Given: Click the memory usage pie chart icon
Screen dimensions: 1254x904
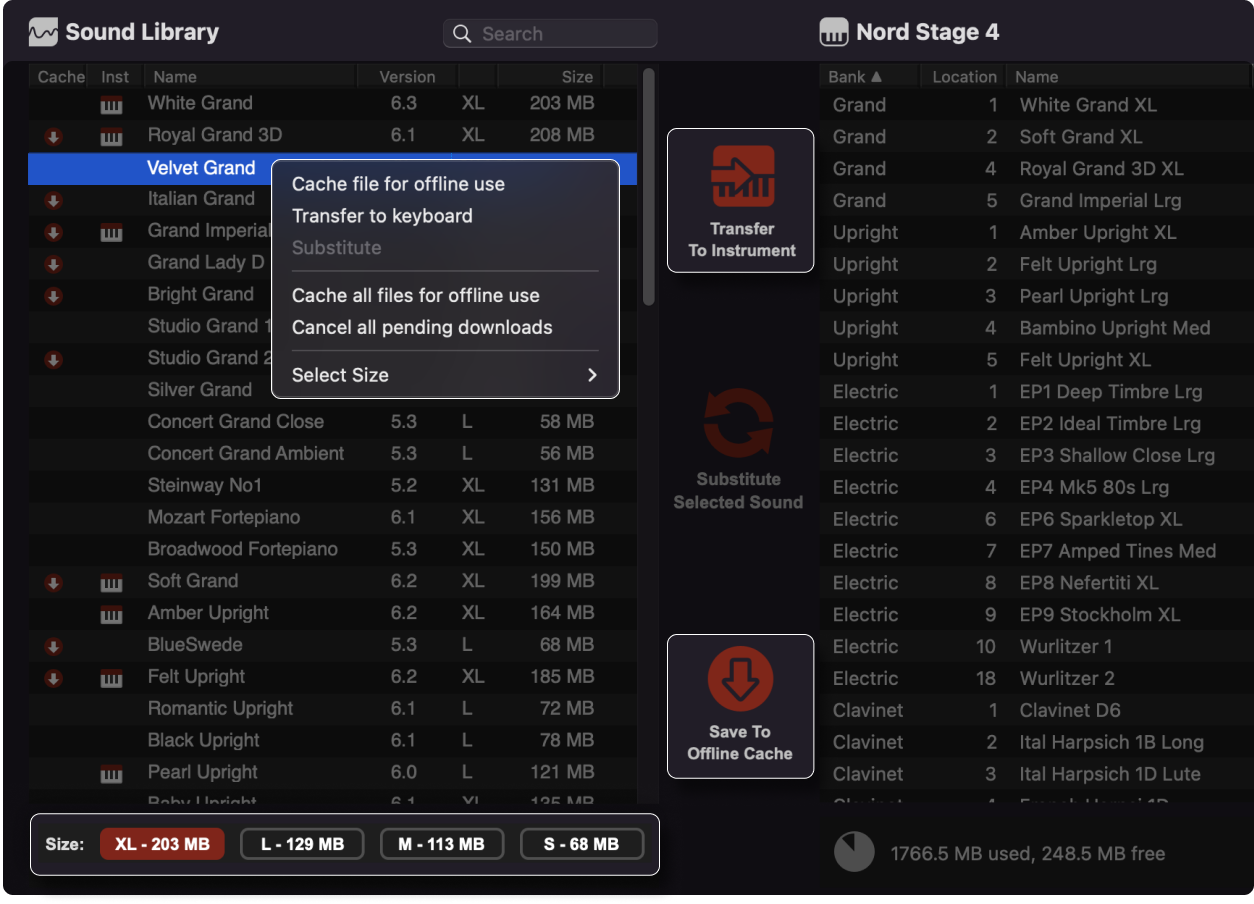Looking at the screenshot, I should pyautogui.click(x=854, y=852).
